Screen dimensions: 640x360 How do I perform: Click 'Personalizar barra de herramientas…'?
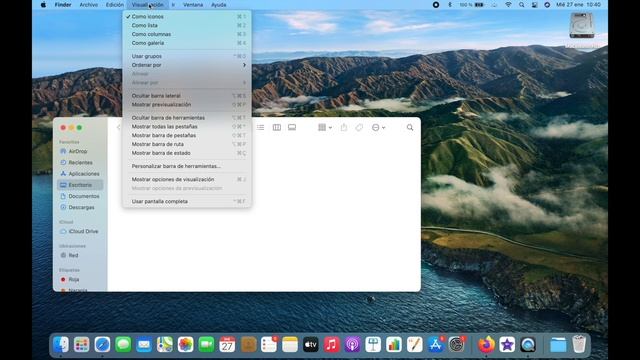[187, 166]
